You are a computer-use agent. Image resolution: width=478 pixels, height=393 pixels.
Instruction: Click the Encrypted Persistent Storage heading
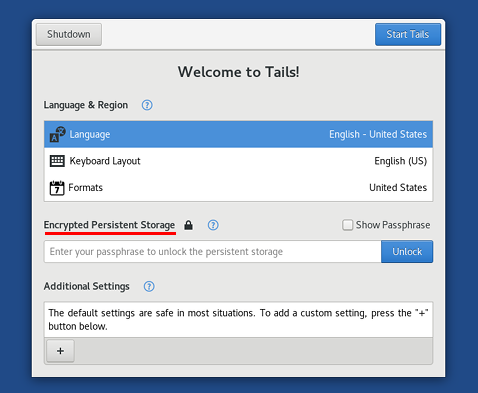[109, 225]
